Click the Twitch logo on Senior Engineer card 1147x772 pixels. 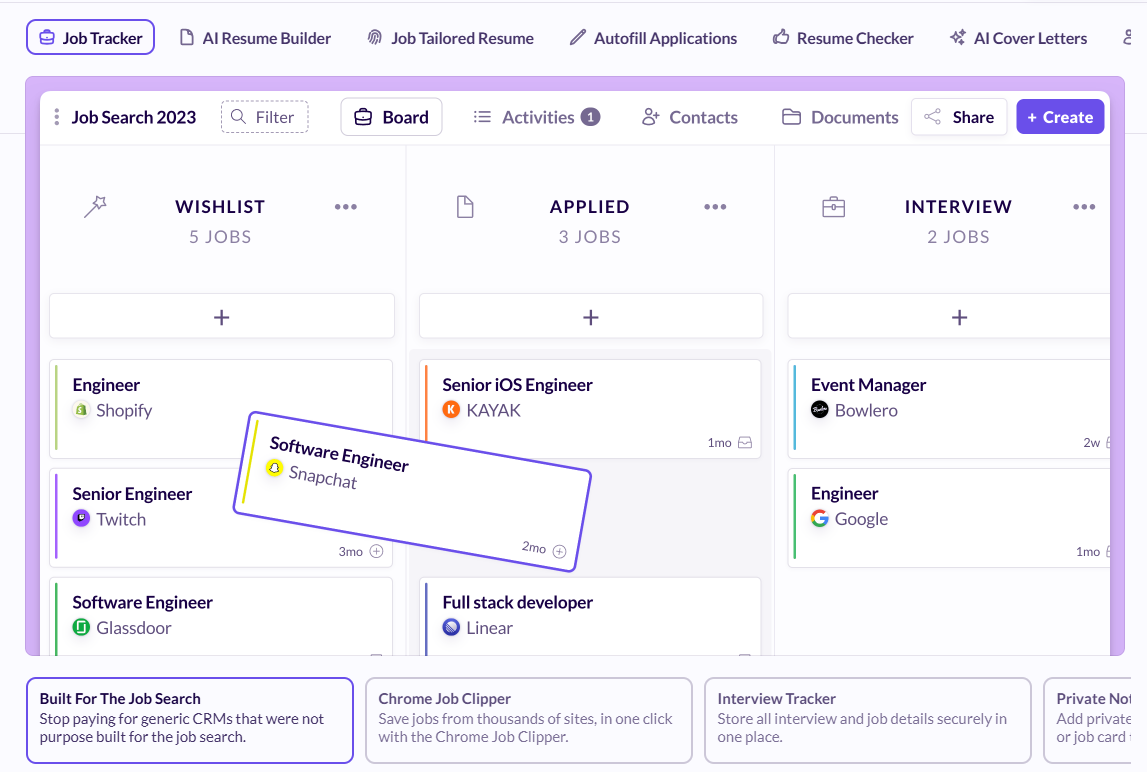[x=81, y=519]
